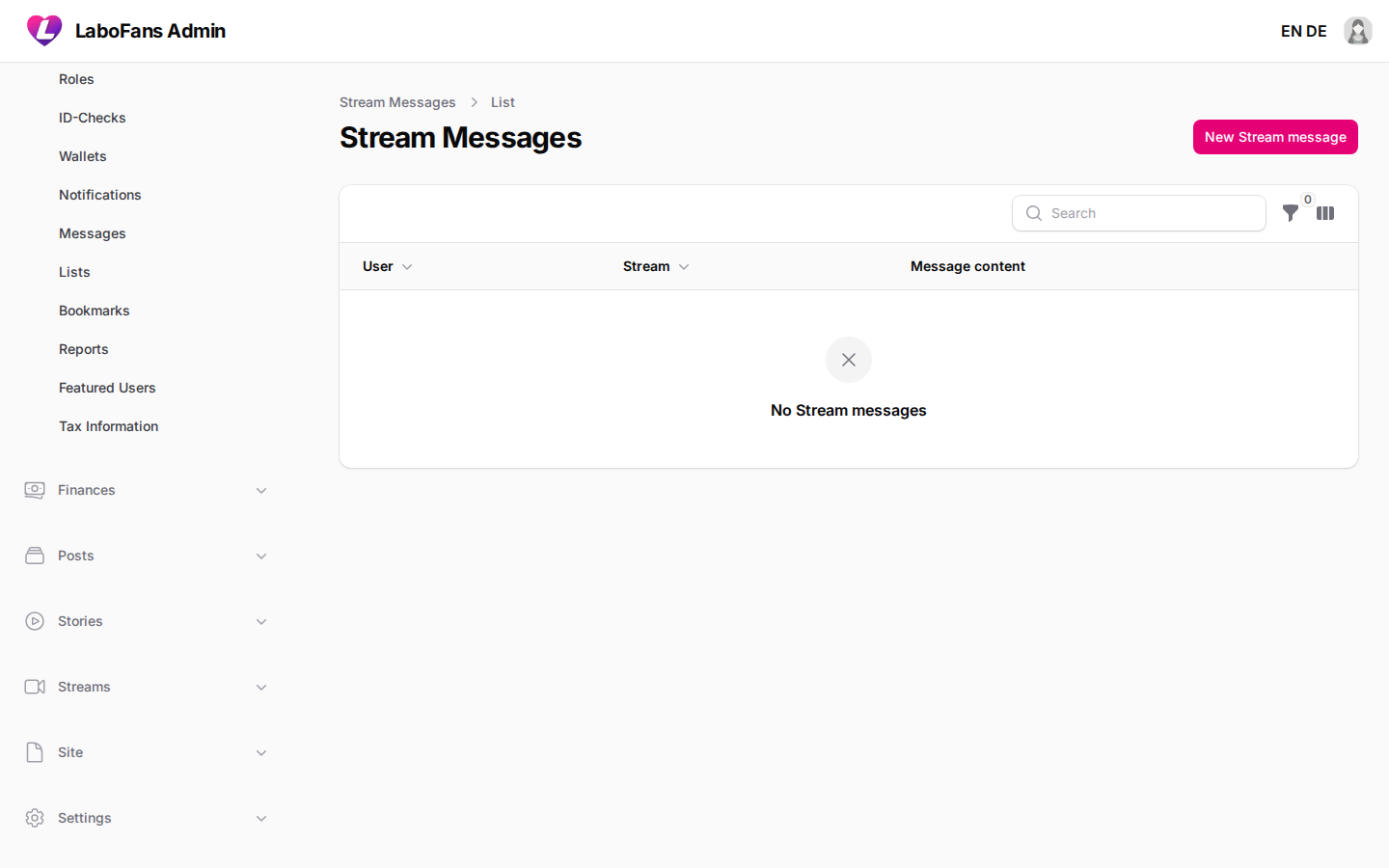Open Featured Users in the sidebar

[107, 388]
